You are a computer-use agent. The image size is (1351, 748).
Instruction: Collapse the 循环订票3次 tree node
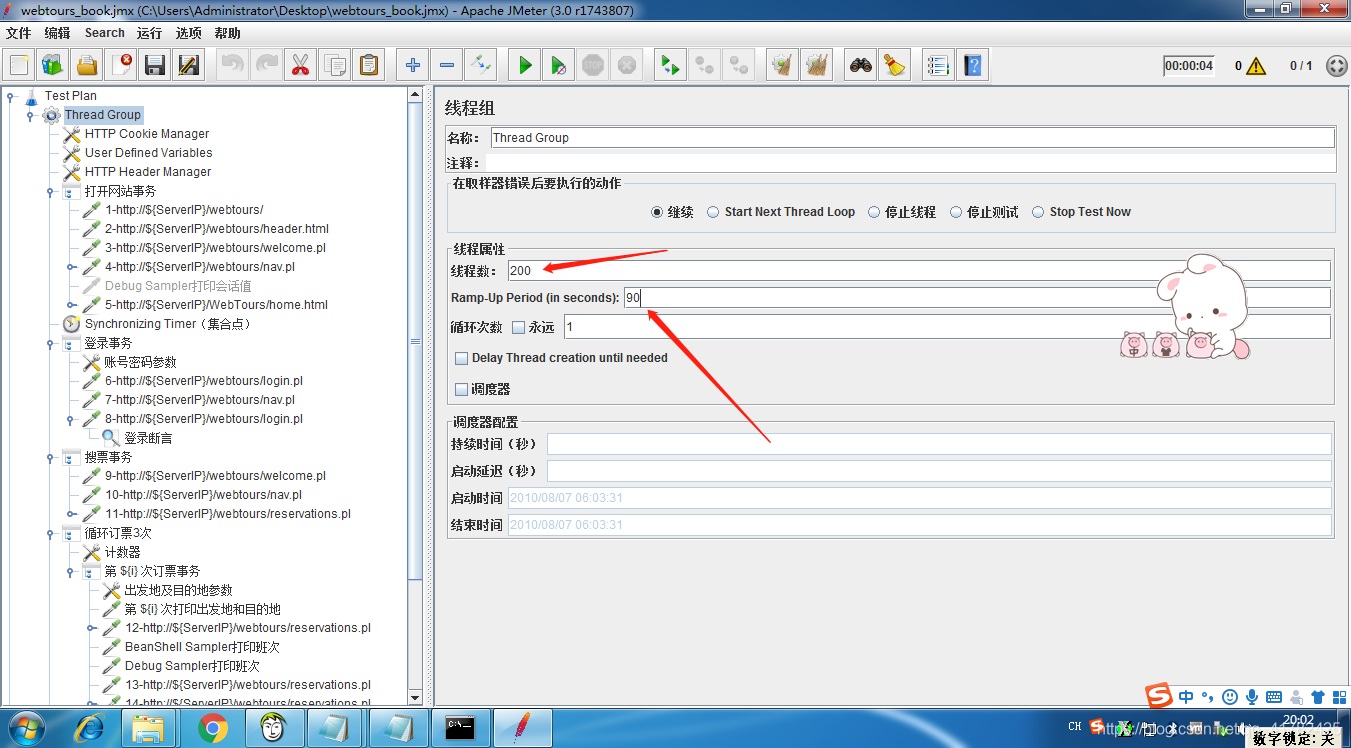[50, 533]
